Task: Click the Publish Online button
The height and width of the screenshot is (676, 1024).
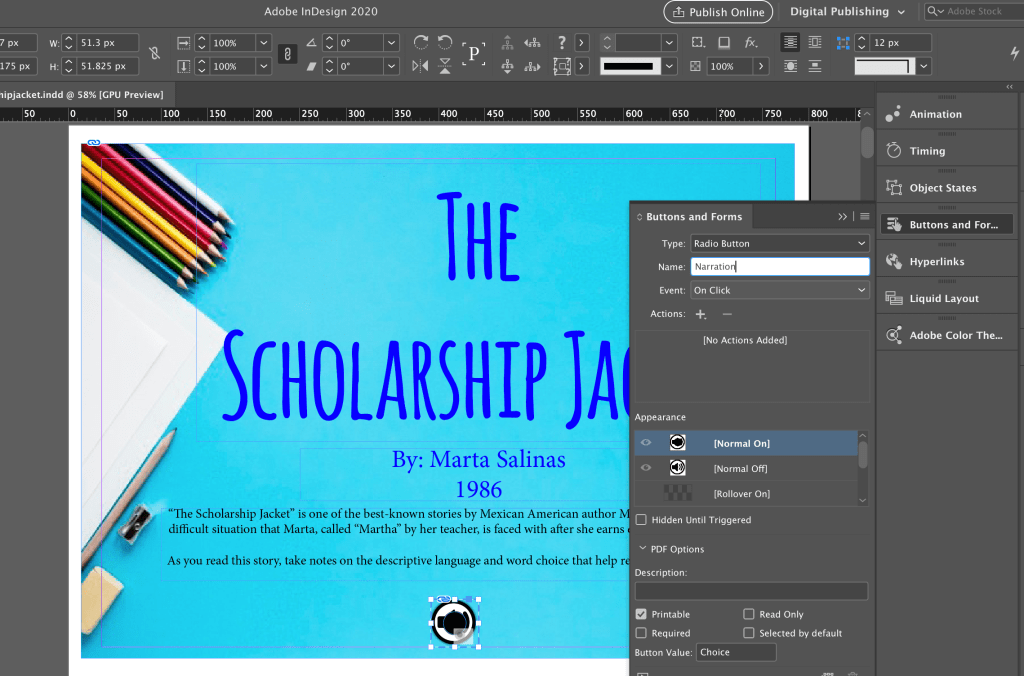Action: point(718,12)
